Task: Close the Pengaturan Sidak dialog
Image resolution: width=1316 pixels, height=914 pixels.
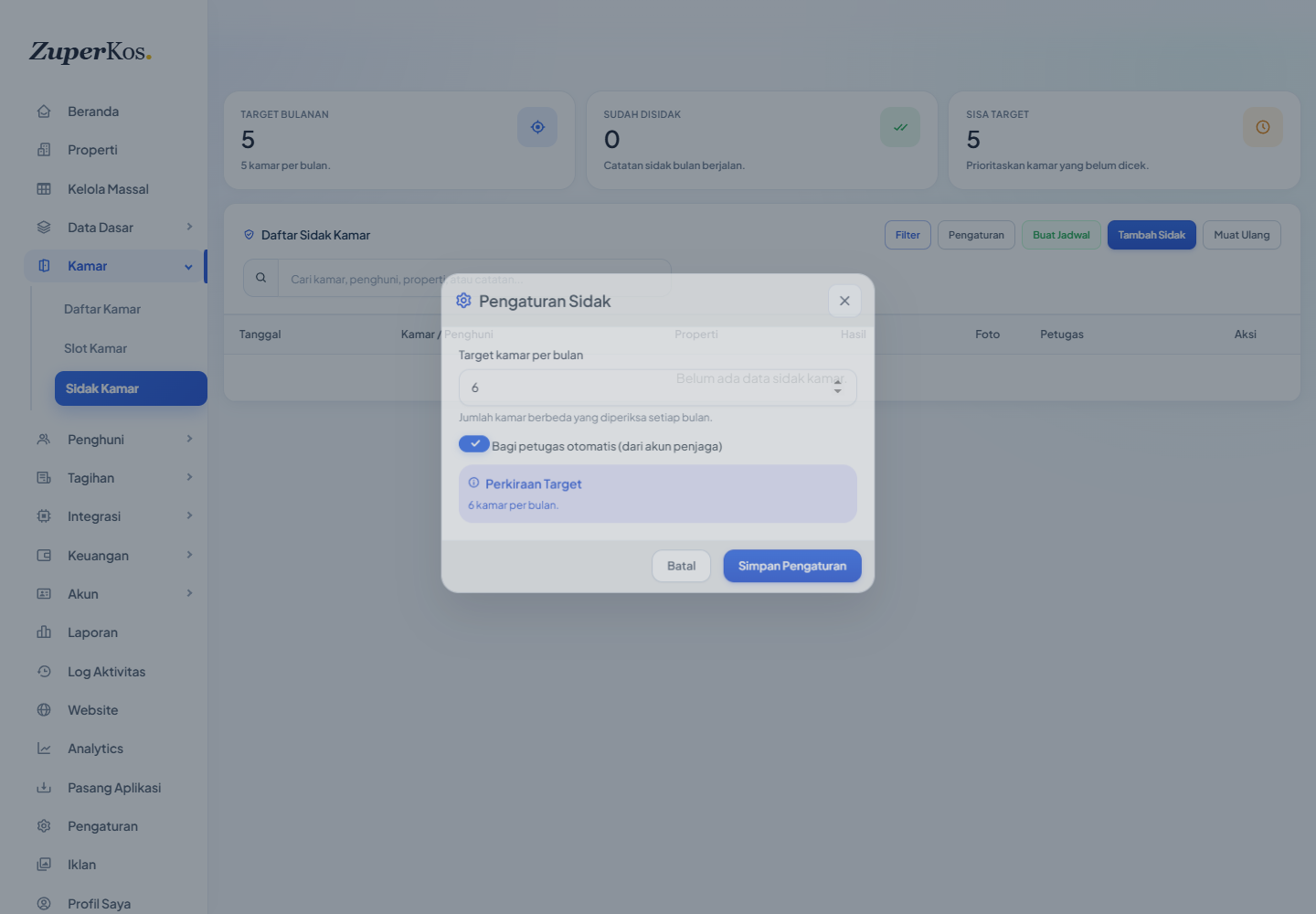Action: pos(844,301)
